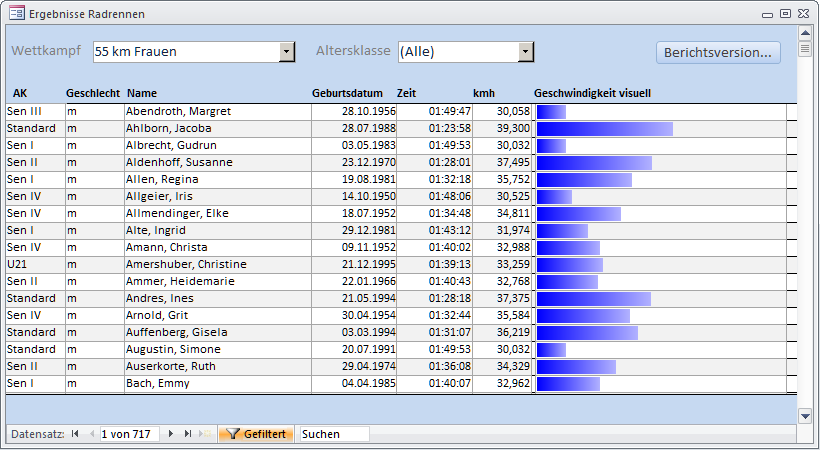Go to the previous record
The image size is (820, 450).
91,434
